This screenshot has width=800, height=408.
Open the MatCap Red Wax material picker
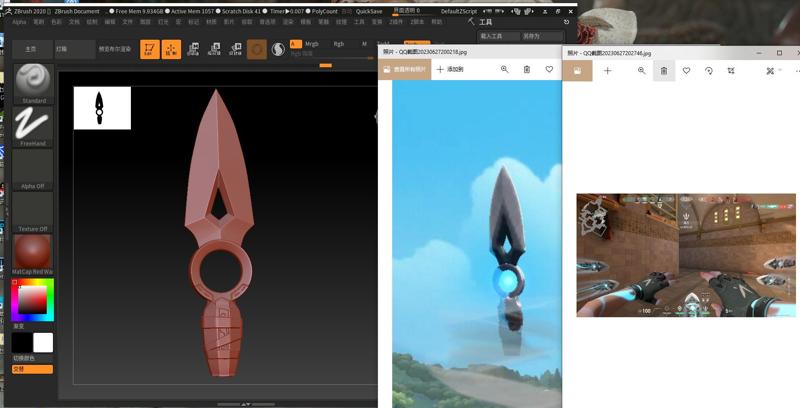click(33, 255)
